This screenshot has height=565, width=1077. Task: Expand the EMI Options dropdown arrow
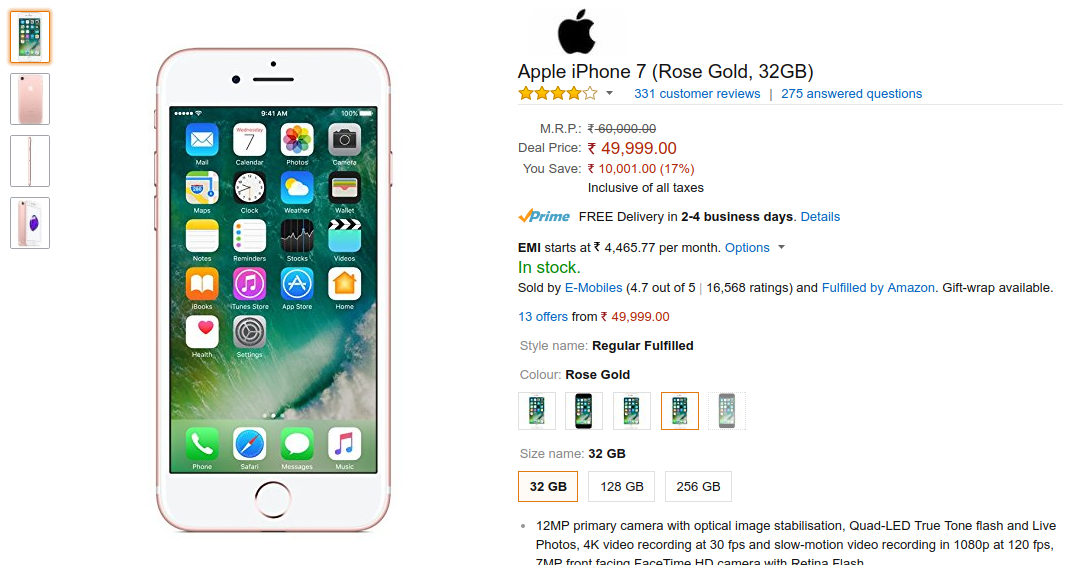(x=781, y=247)
